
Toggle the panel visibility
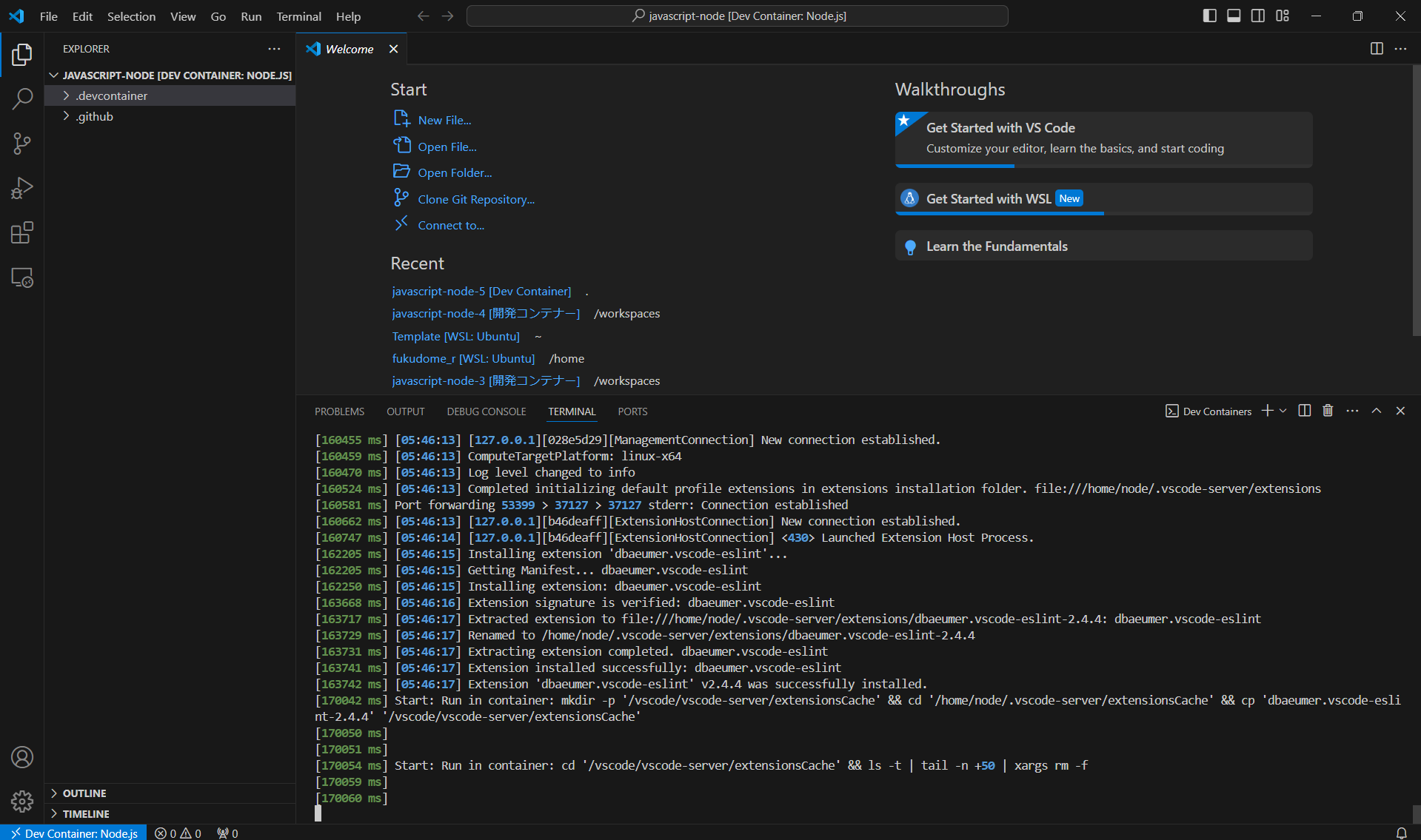[1233, 15]
